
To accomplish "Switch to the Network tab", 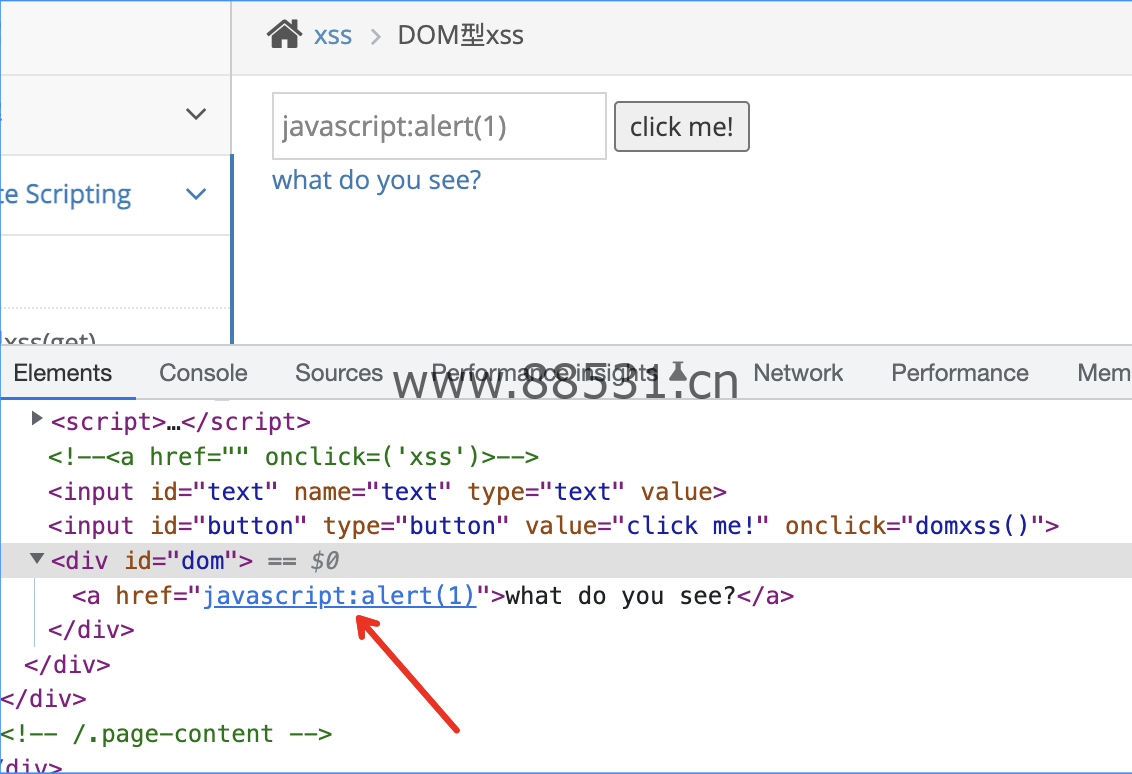I will pos(798,373).
